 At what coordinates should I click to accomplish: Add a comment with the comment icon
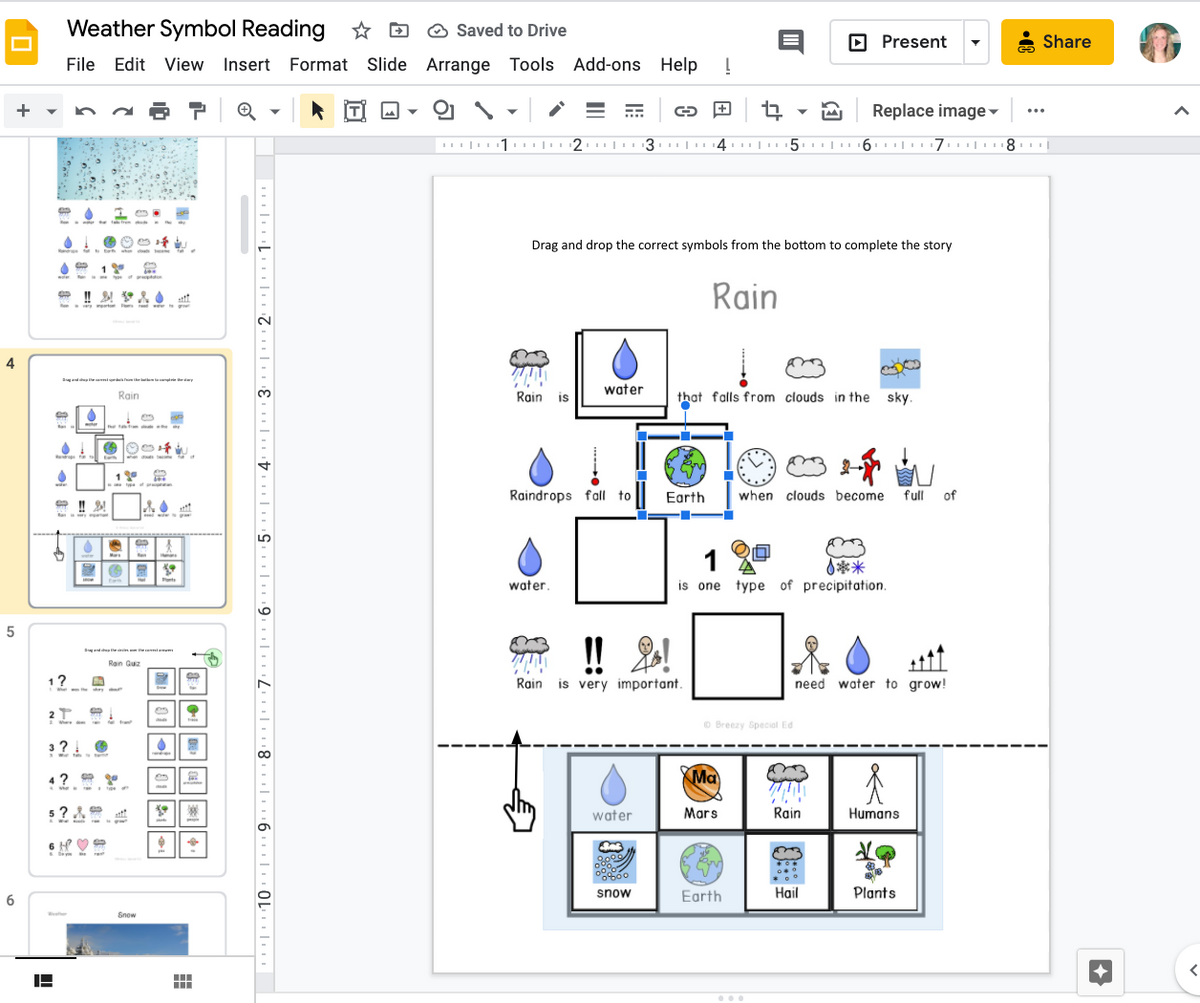point(722,110)
